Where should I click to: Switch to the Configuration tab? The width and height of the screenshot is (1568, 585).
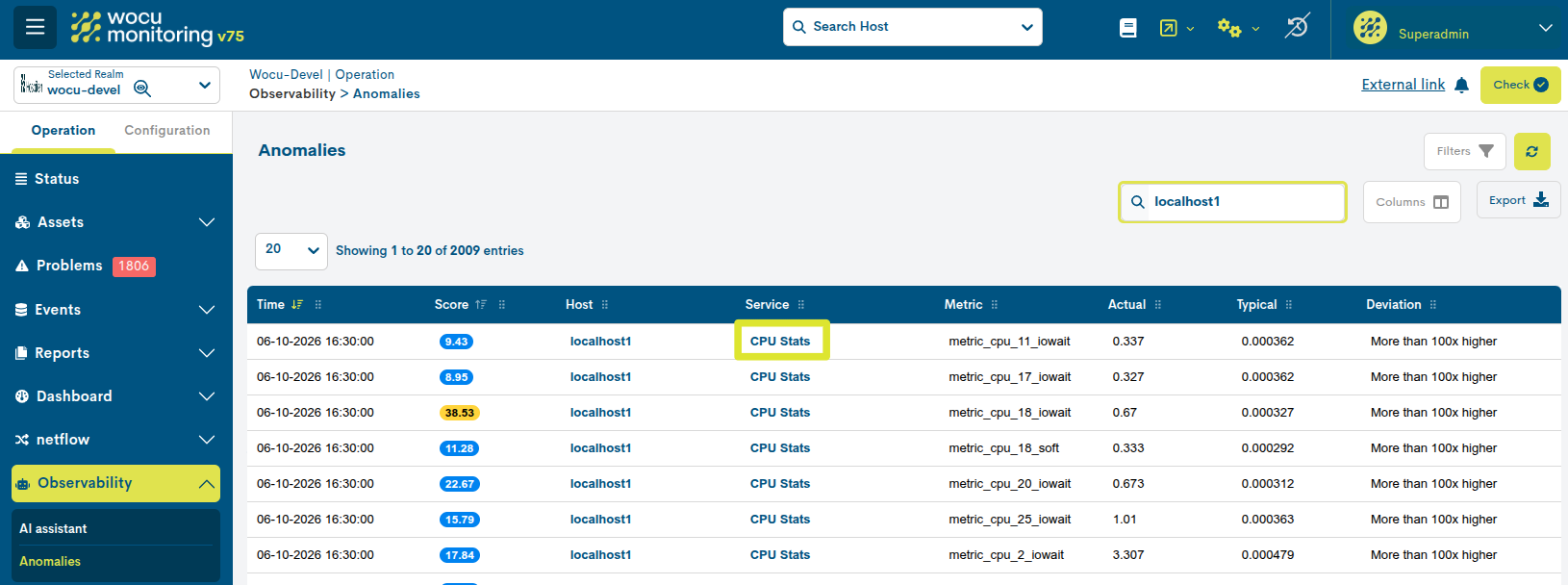167,131
